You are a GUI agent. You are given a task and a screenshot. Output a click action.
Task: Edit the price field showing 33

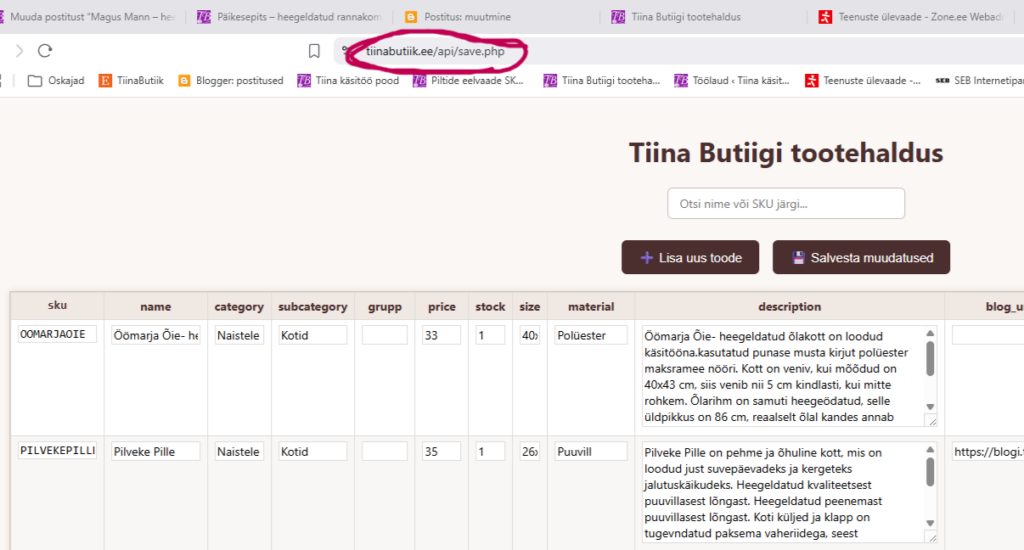(441, 335)
